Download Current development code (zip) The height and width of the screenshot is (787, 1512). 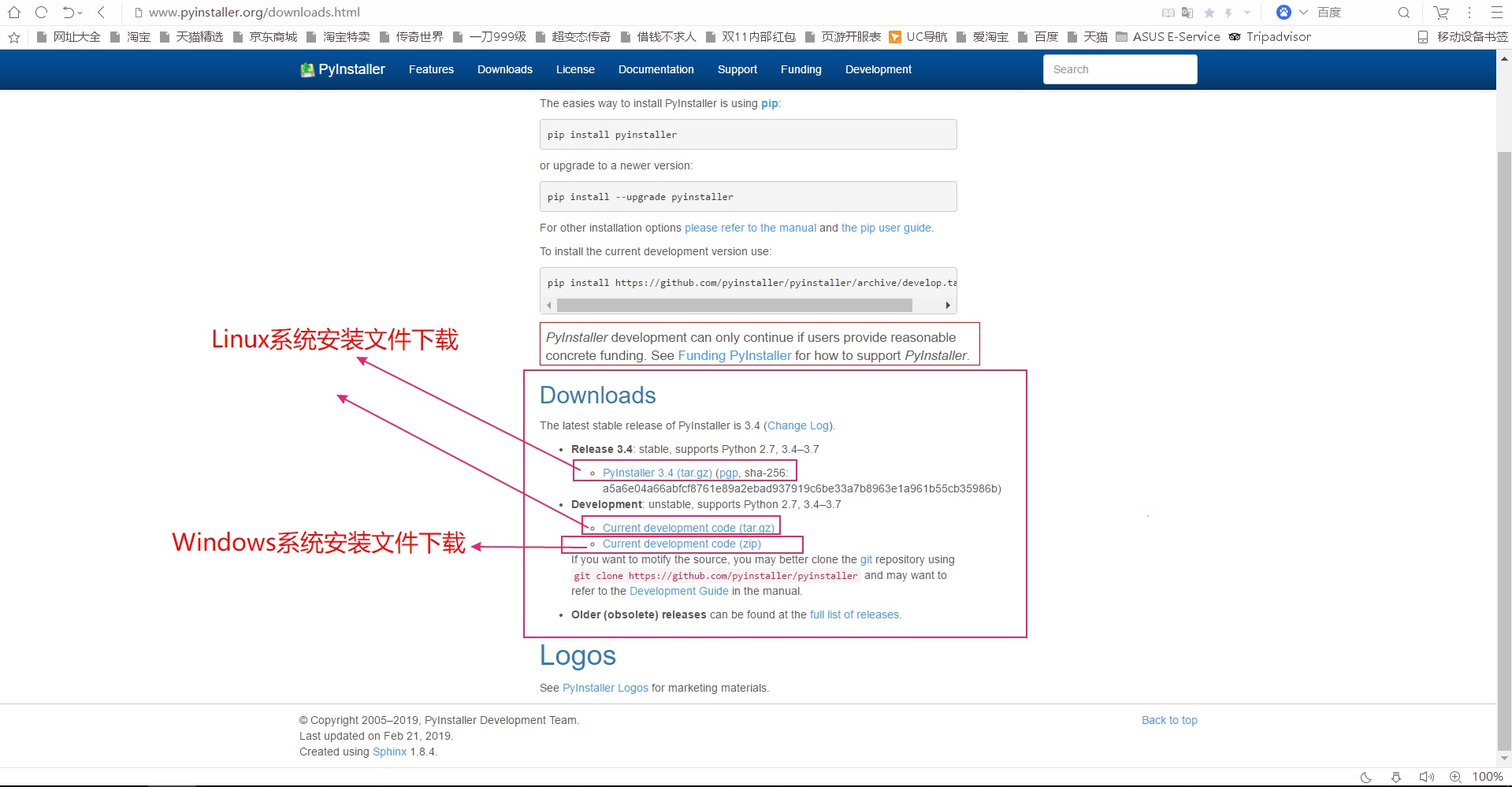682,544
